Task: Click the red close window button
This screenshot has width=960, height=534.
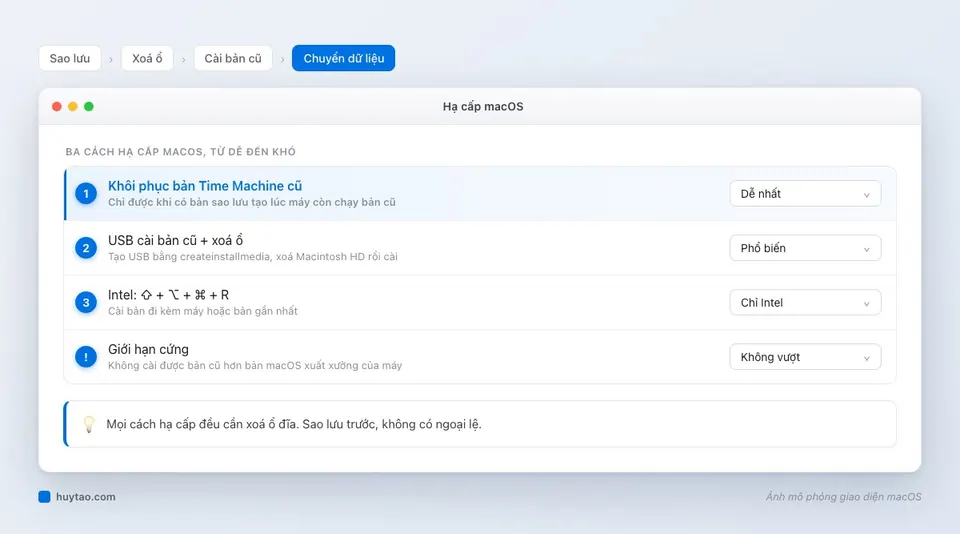Action: click(57, 107)
